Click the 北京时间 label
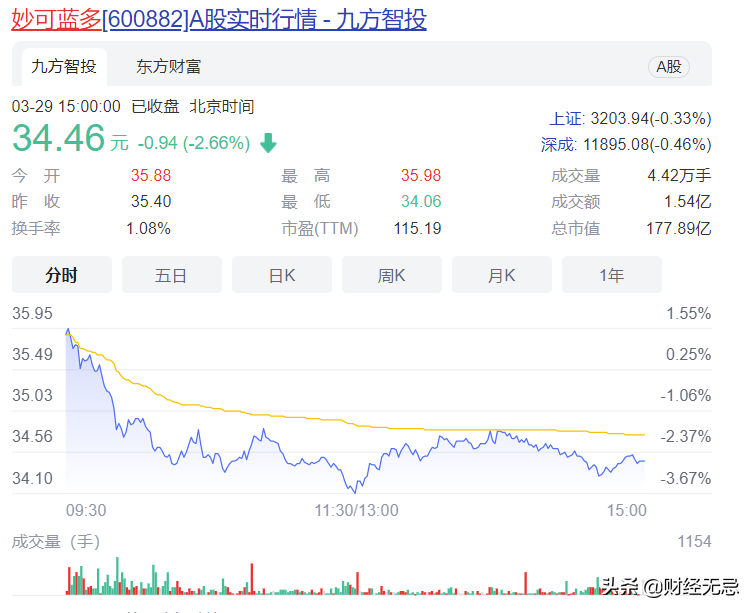756x613 pixels. (x=222, y=106)
